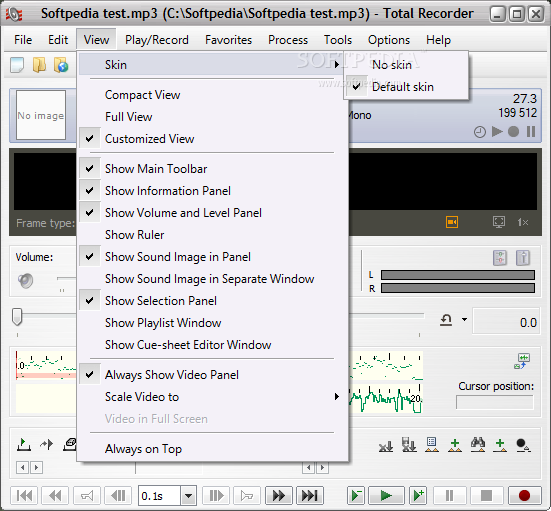Click the 1x video scale icon
Screen dimensions: 551x511
click(523, 222)
